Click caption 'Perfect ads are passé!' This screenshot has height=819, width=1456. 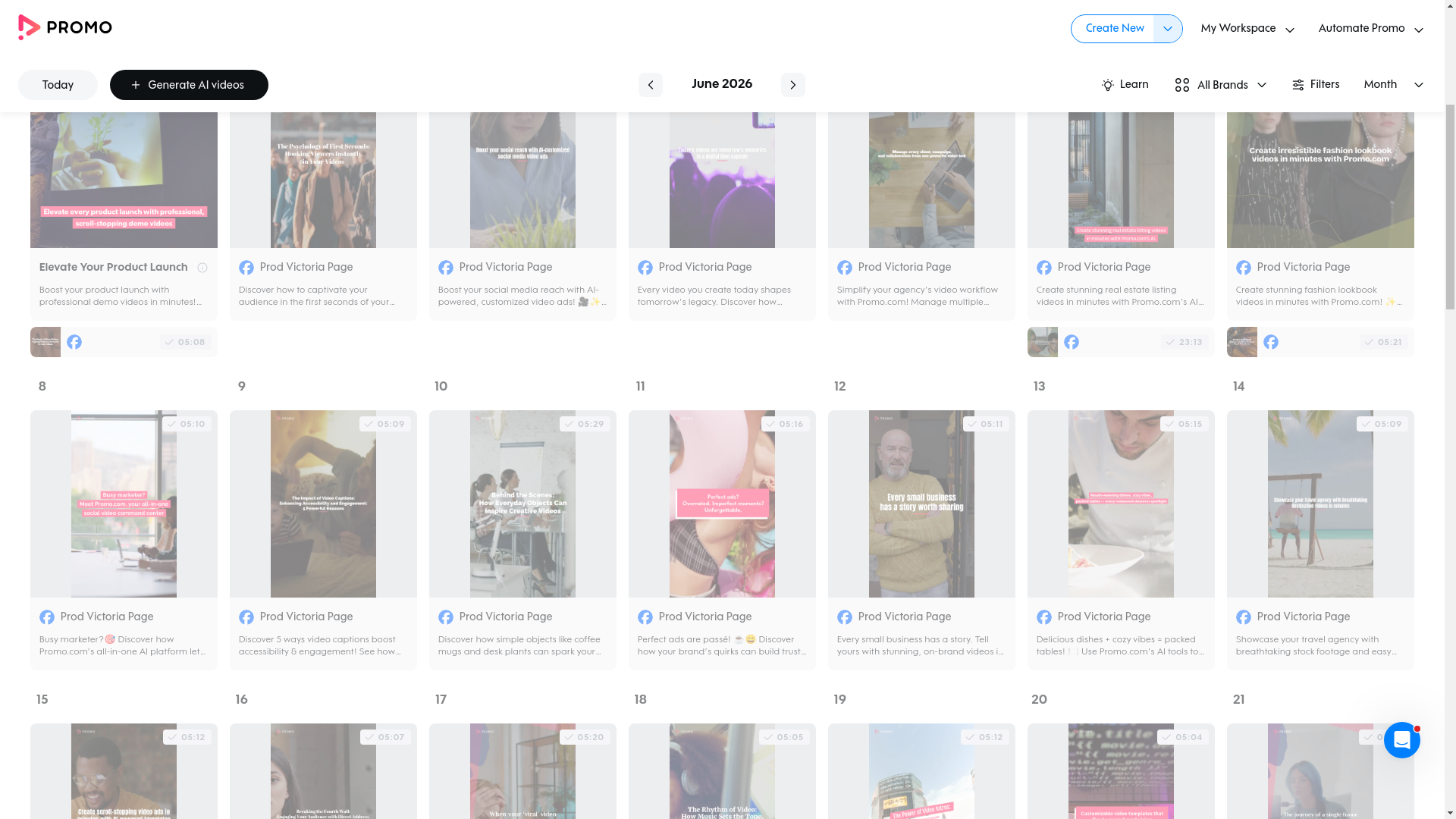click(x=722, y=646)
